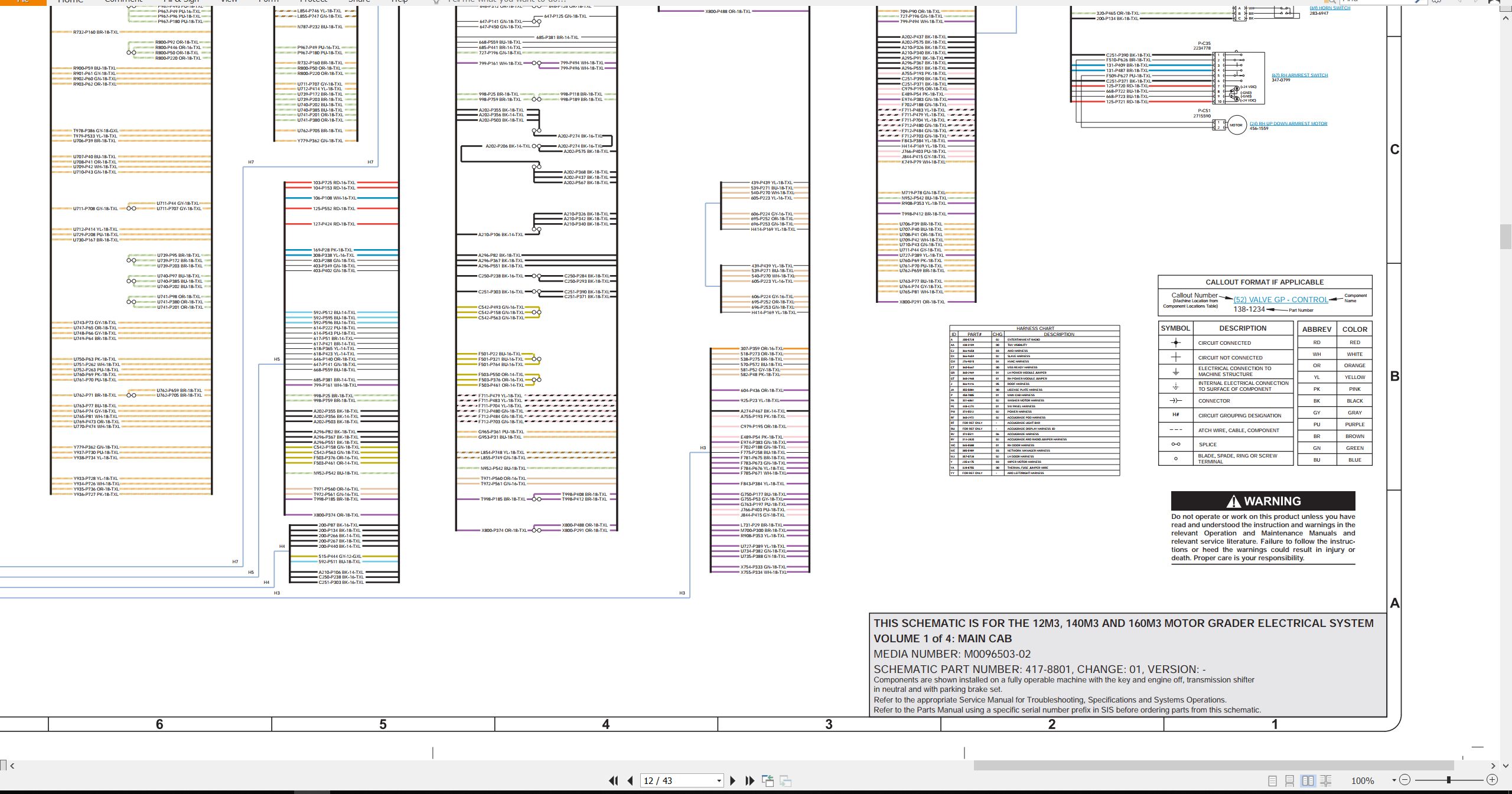
Task: Click the horizontal scrollbar right arrow
Action: click(x=1493, y=766)
